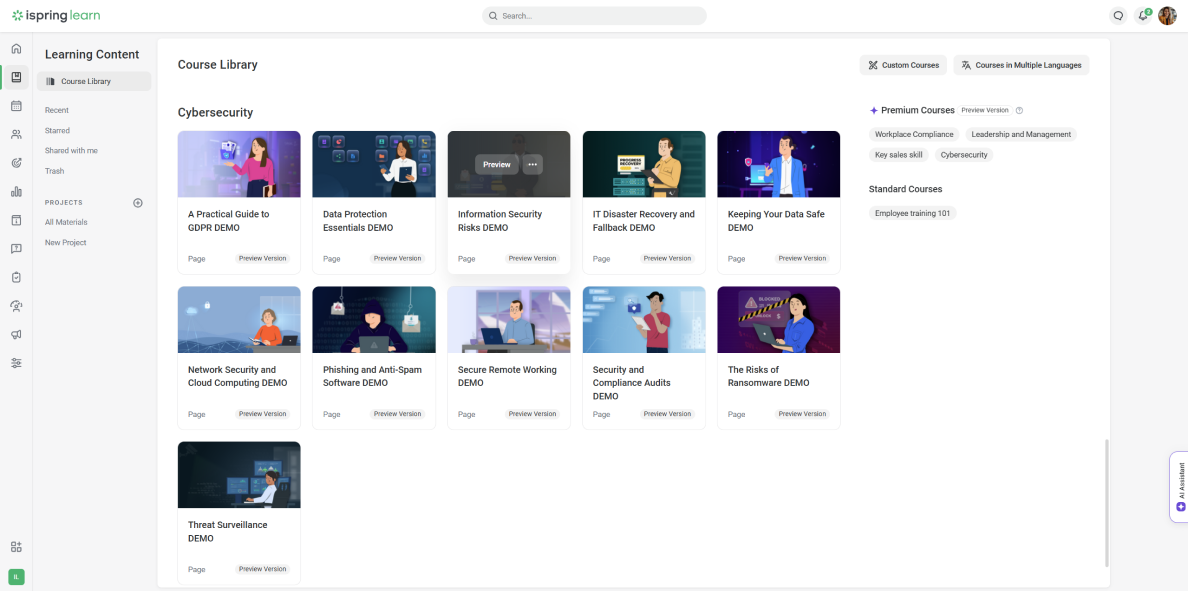
Task: Open Network Security and Cloud Computing thumbnail
Action: click(239, 320)
